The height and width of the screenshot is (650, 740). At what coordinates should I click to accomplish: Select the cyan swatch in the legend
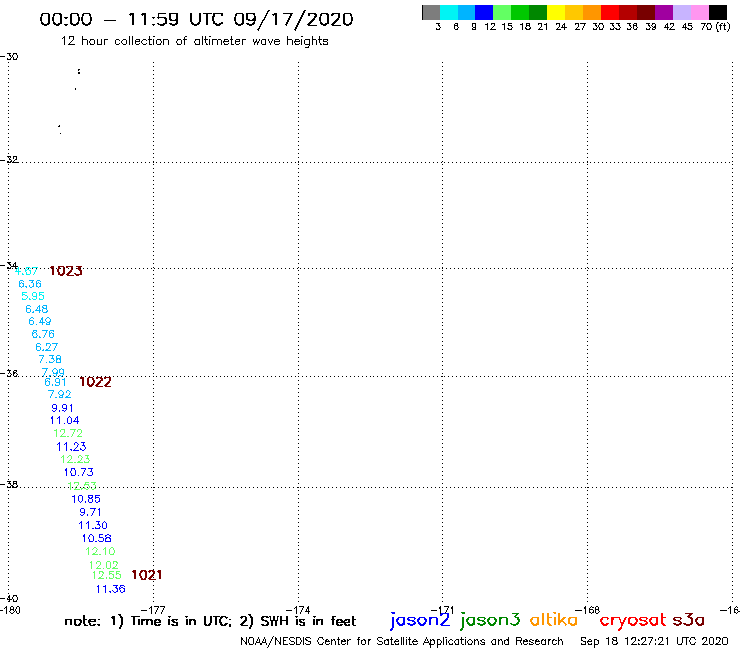[449, 12]
